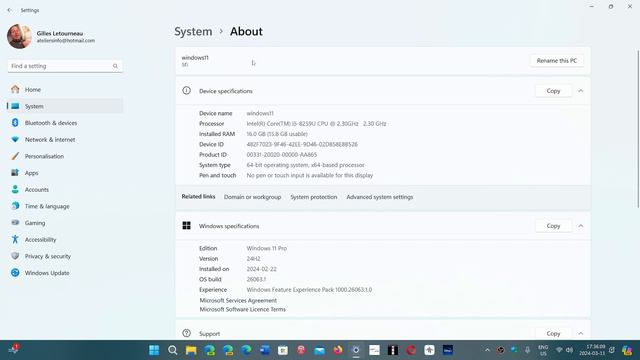Open Microsoft Services Agreement link

point(238,300)
